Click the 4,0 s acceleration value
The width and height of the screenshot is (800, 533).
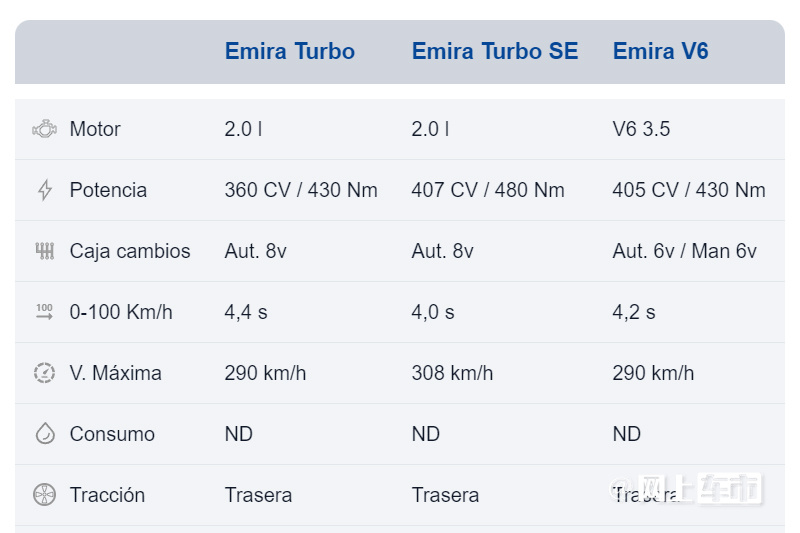(x=433, y=312)
